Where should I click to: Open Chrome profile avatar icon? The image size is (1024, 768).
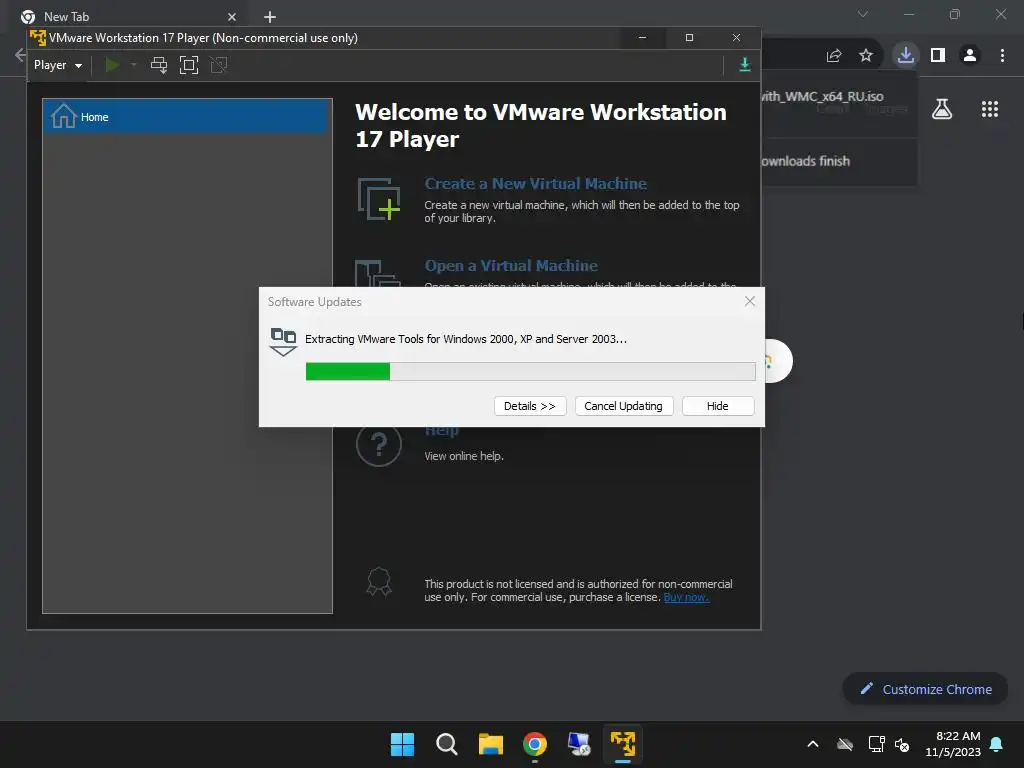(970, 56)
